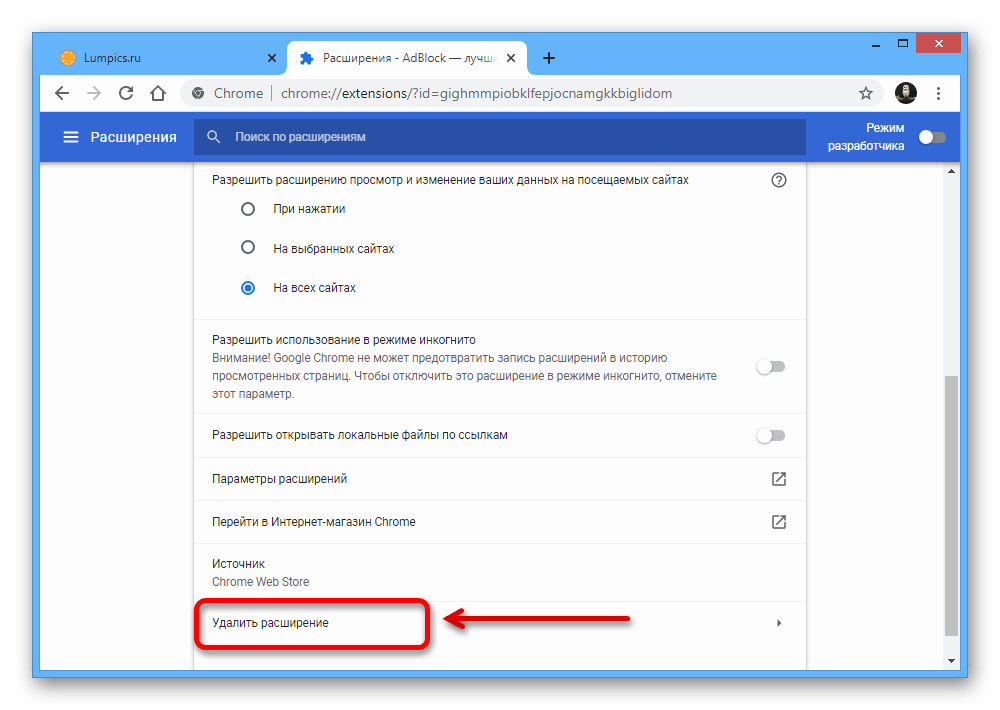The height and width of the screenshot is (710, 1000).
Task: Switch to the Расширения AdBlock tab
Action: tap(407, 58)
